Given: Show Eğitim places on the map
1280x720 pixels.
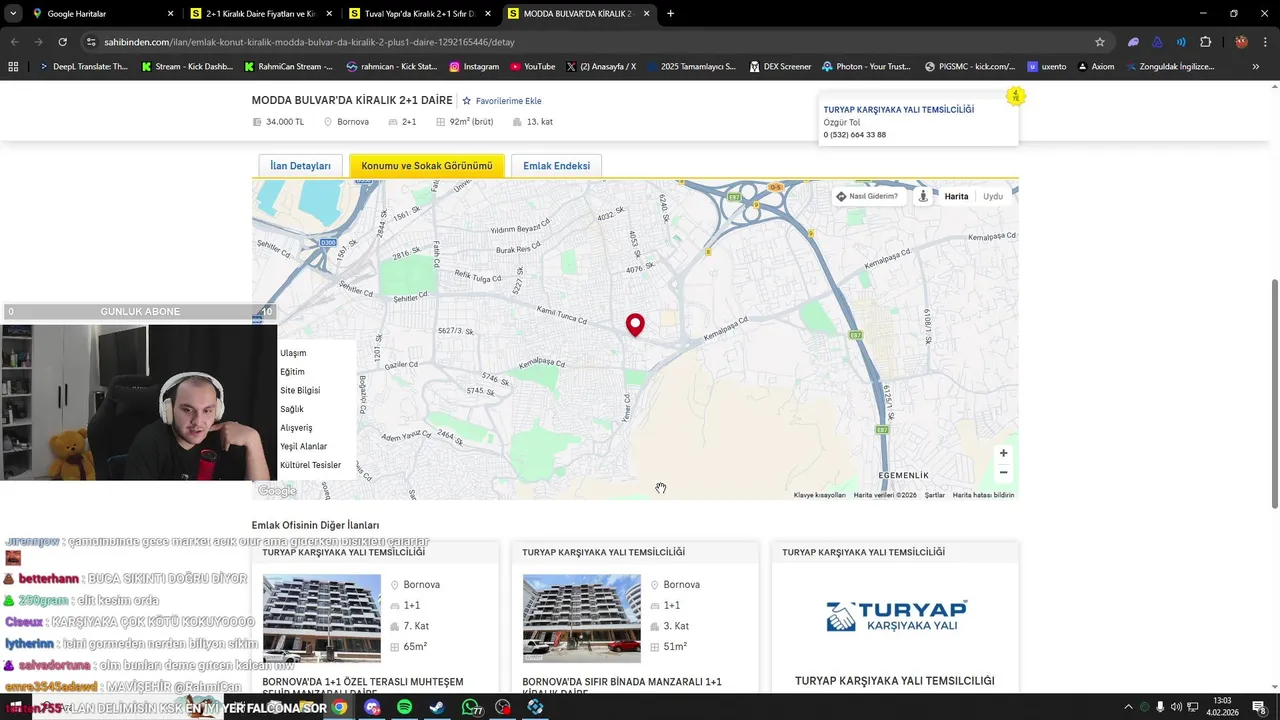Looking at the screenshot, I should pos(292,372).
